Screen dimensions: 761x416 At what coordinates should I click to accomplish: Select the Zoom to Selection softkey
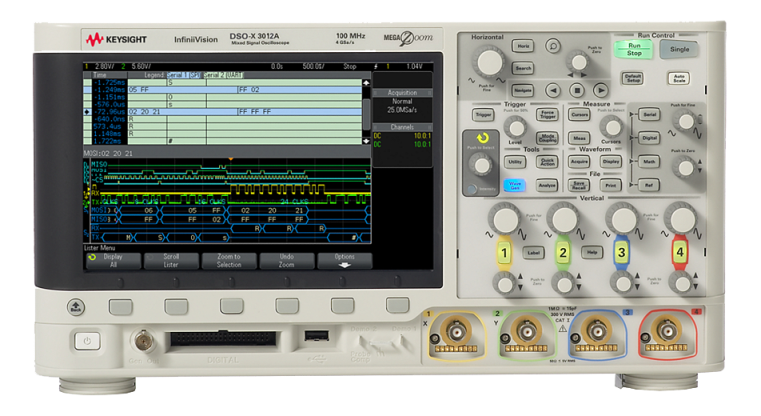coord(229,261)
